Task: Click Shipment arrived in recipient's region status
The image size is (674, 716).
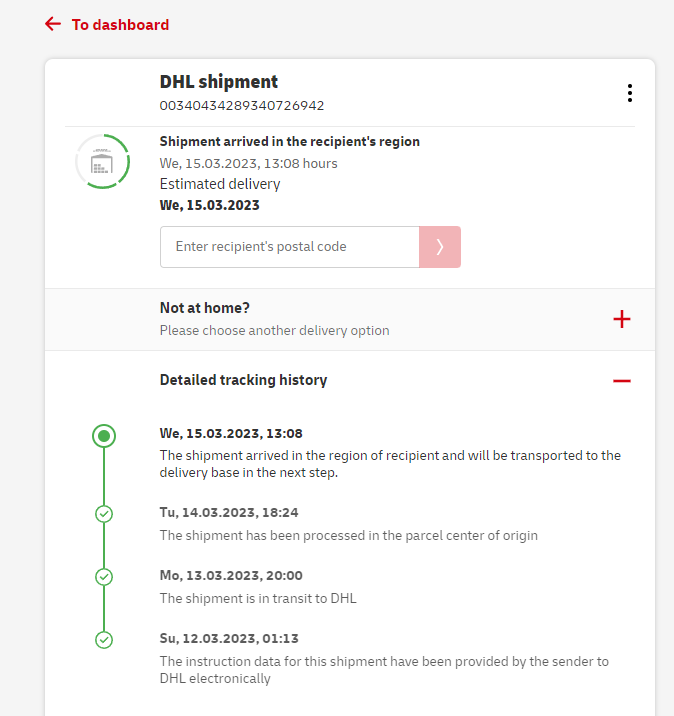Action: (x=289, y=142)
